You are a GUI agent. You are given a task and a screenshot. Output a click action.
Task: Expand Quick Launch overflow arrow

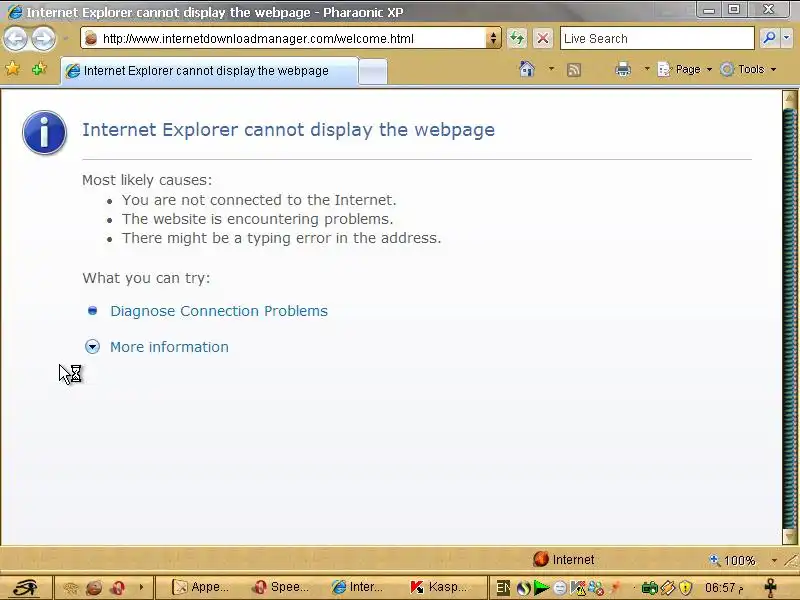click(141, 587)
